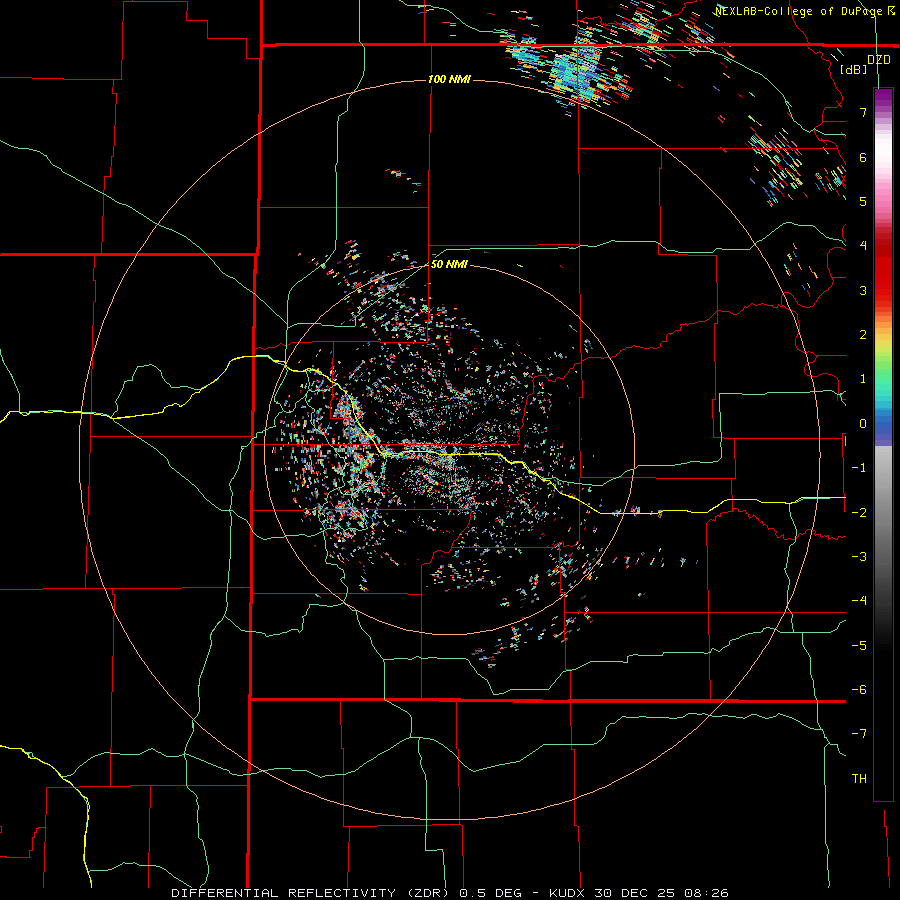This screenshot has width=900, height=900.
Task: Click the '100 NMI' range ring label
Action: 449,79
